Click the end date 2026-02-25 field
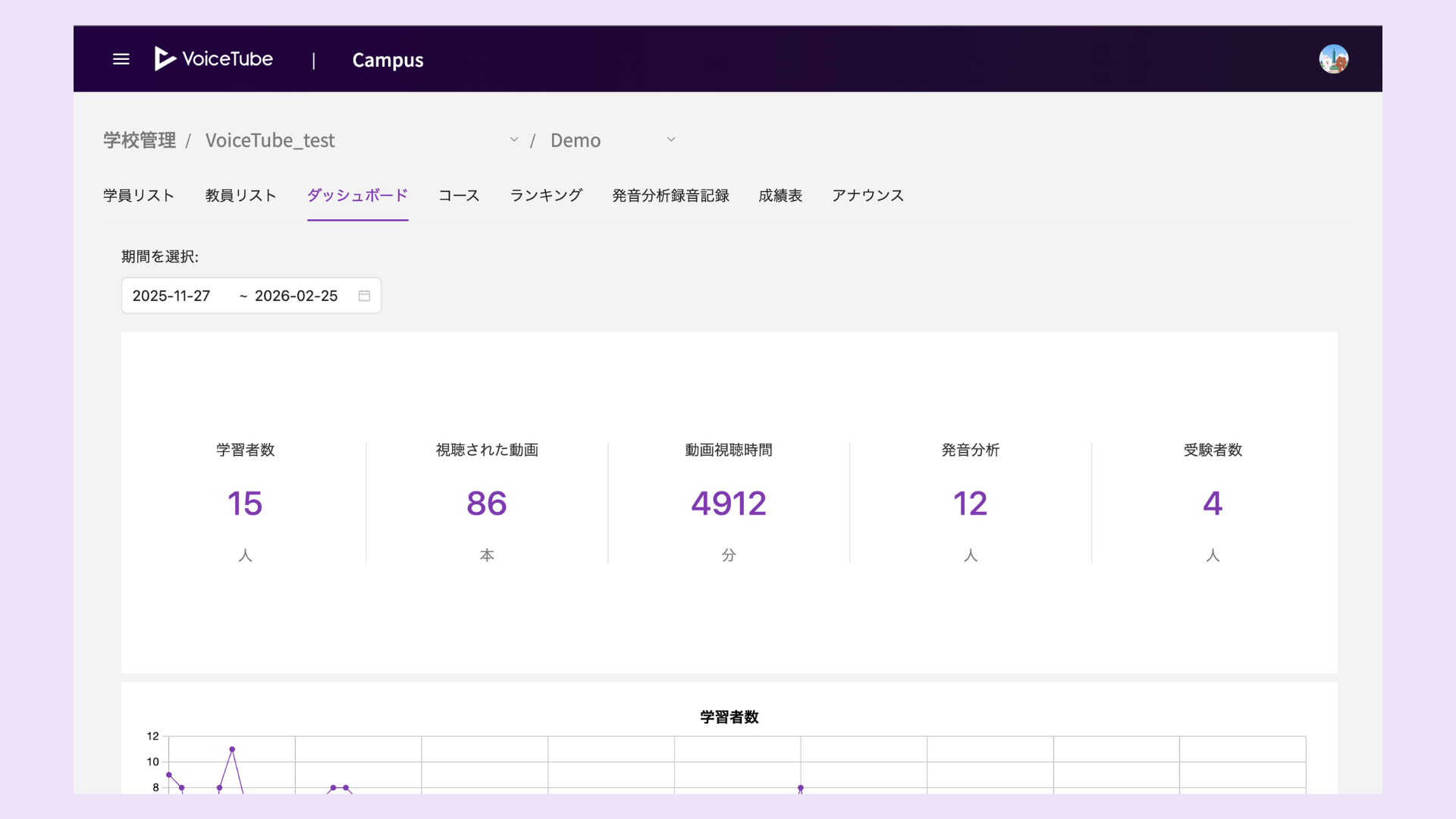The image size is (1456, 819). pyautogui.click(x=296, y=296)
